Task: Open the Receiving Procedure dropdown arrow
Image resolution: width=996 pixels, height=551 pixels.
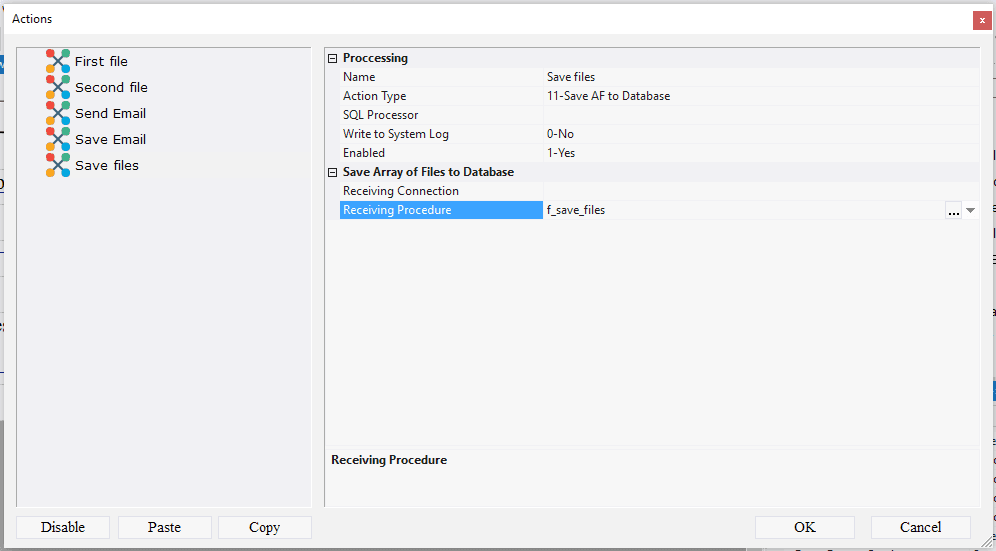Action: 970,210
